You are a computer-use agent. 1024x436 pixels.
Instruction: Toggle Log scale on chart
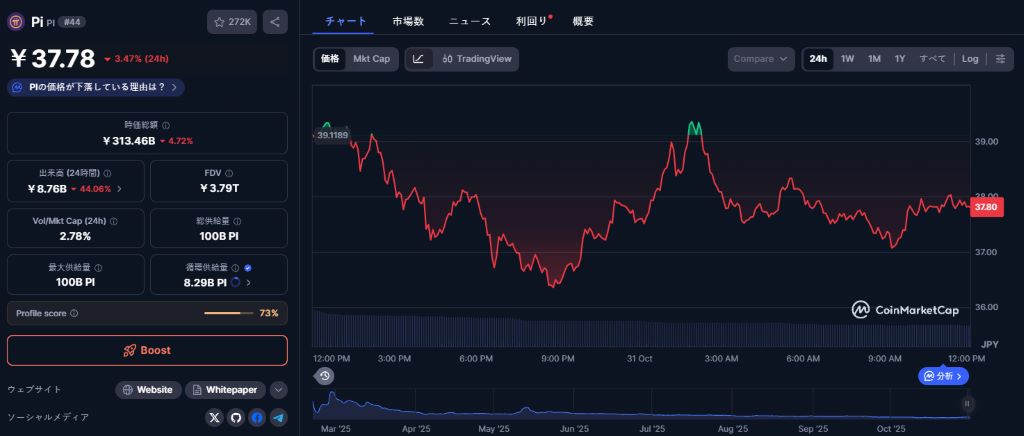point(970,59)
